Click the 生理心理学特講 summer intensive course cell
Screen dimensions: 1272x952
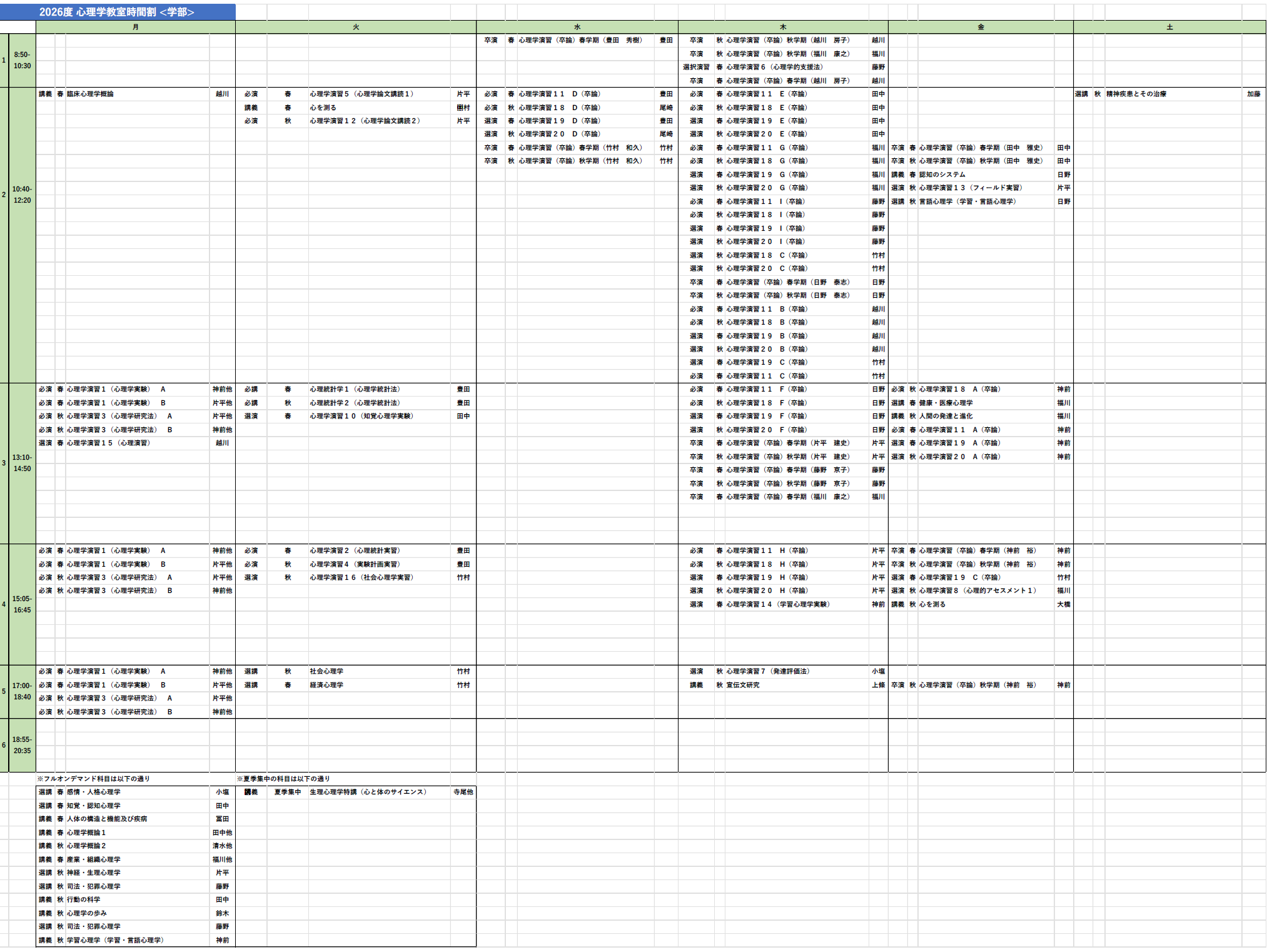pyautogui.click(x=368, y=792)
